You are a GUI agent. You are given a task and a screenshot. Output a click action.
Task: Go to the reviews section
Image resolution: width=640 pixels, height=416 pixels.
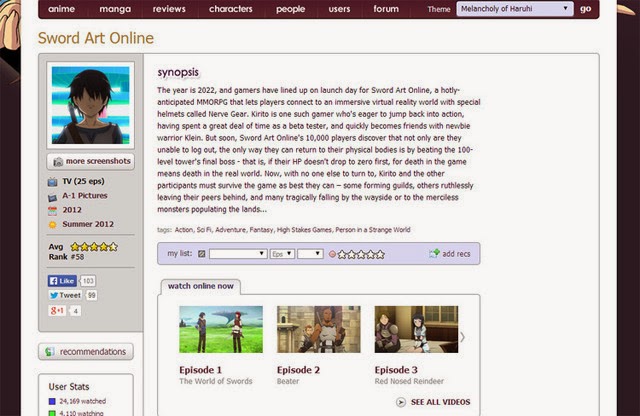[169, 9]
